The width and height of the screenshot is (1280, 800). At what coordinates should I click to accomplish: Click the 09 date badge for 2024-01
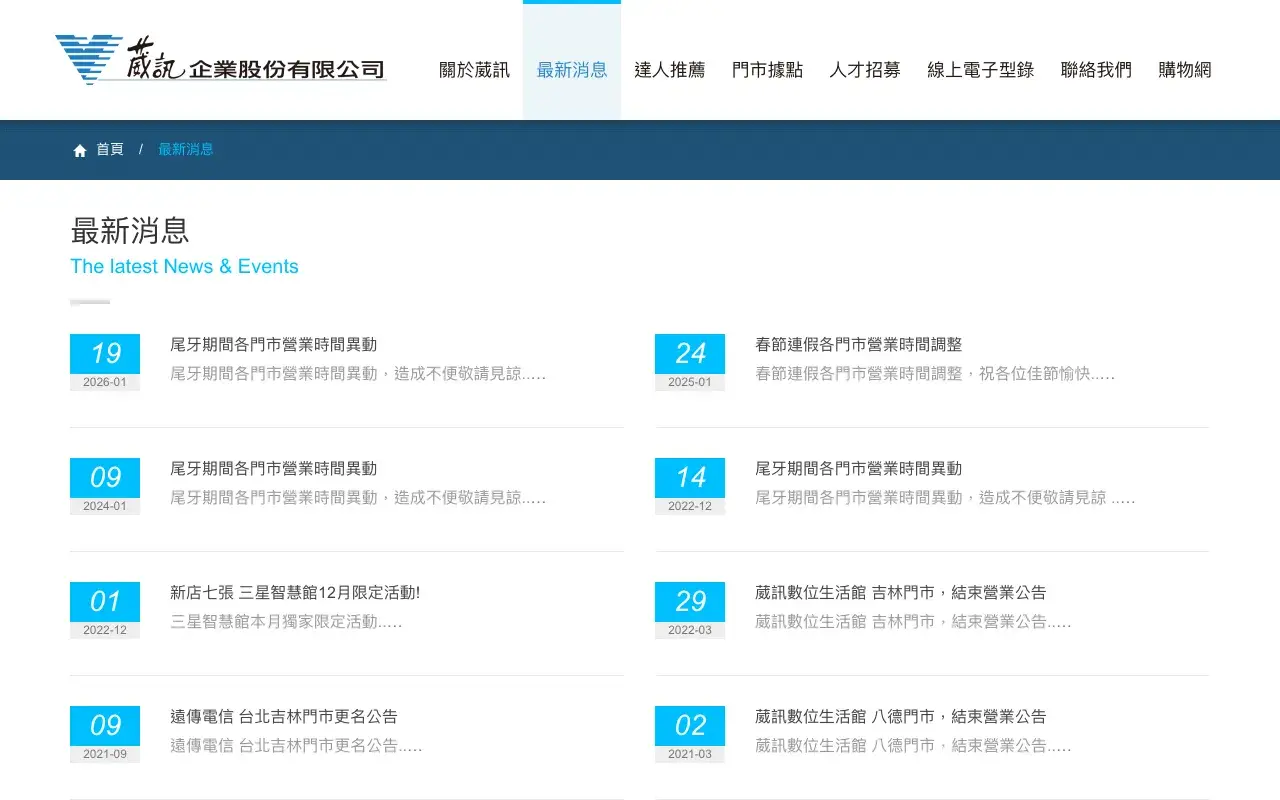pyautogui.click(x=105, y=478)
